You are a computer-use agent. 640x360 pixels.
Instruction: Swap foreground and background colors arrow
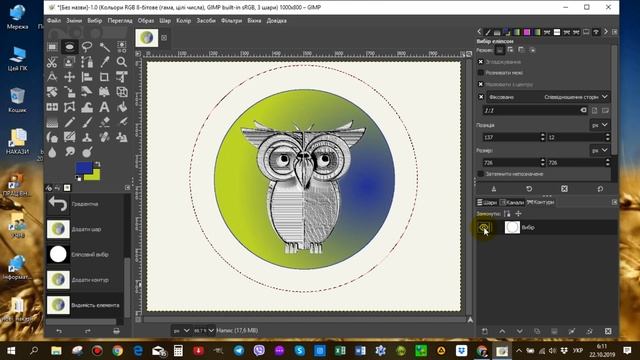98,164
